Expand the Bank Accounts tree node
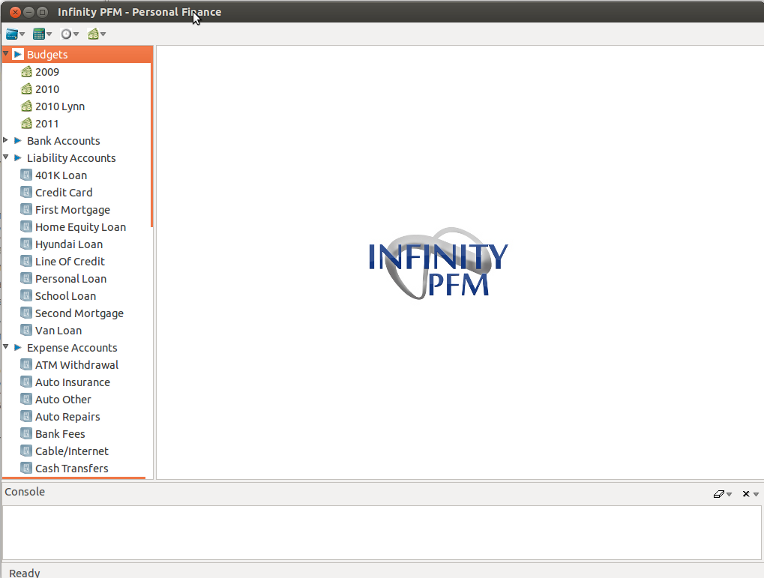 (6, 140)
